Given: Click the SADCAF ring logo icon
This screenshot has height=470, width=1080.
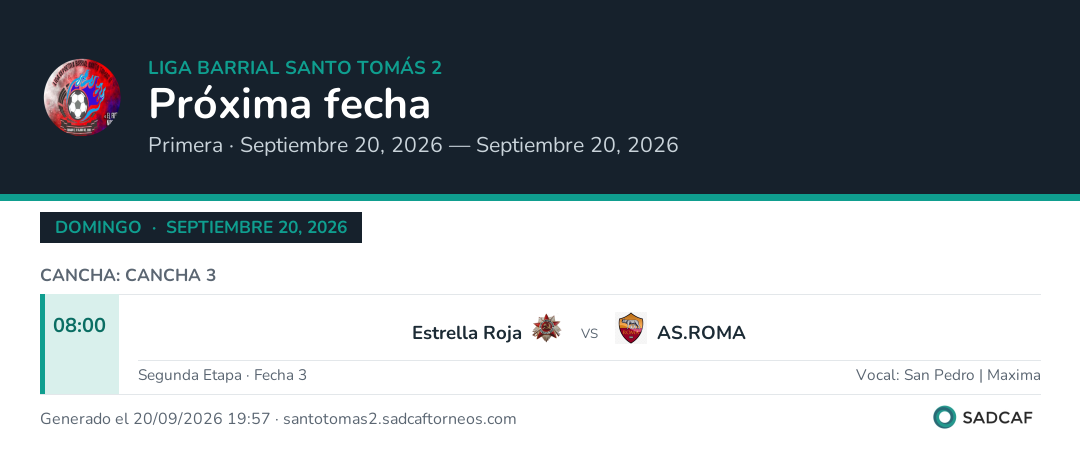Looking at the screenshot, I should click(x=944, y=417).
